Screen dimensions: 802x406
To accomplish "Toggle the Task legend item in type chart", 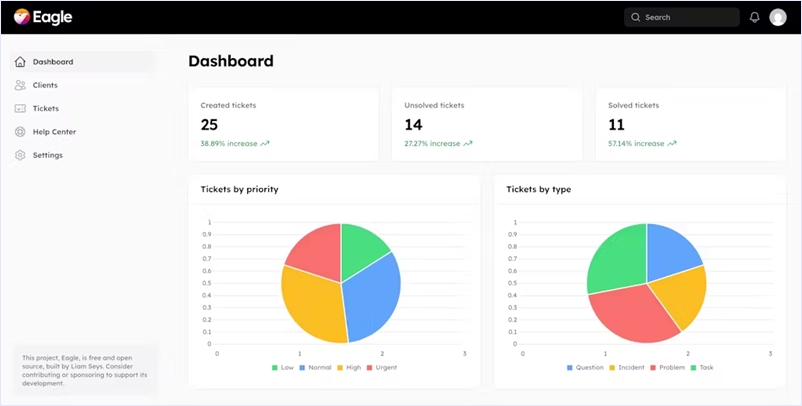I will pyautogui.click(x=700, y=368).
